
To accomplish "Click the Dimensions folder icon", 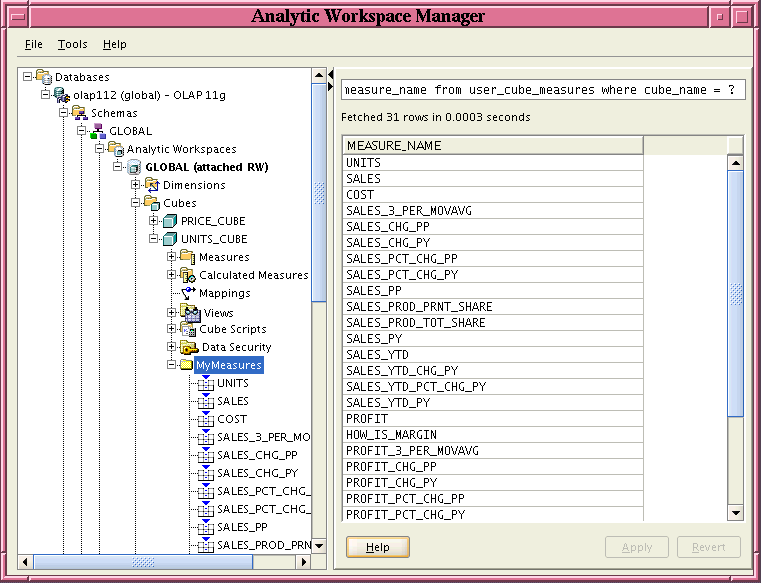I will point(152,185).
